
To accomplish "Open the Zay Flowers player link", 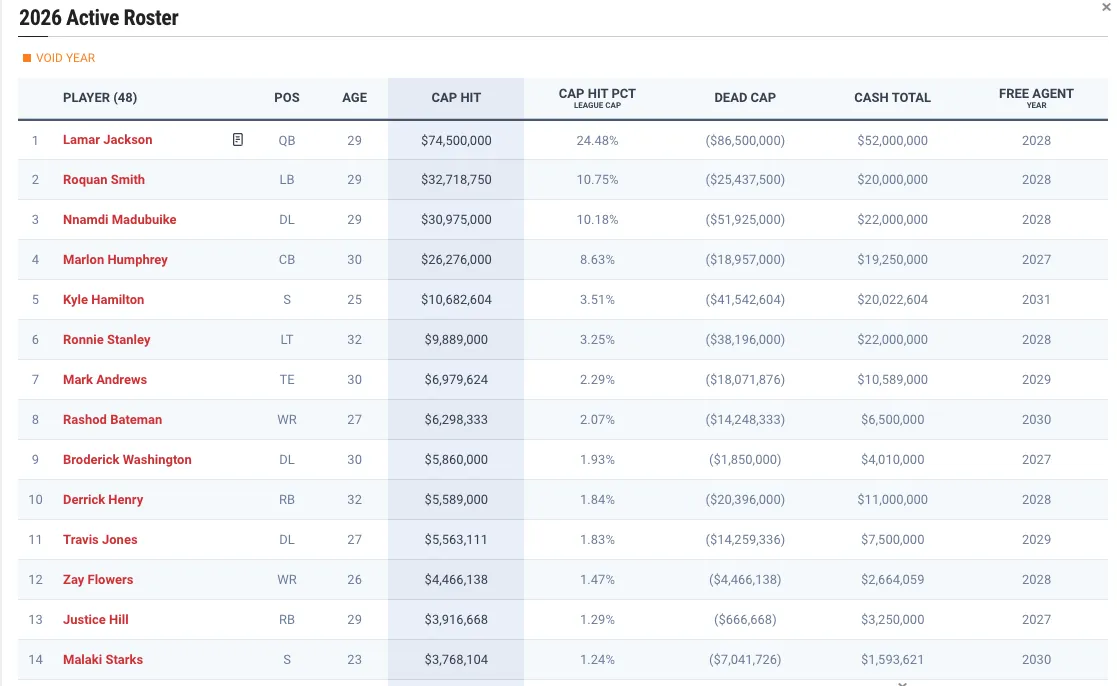I will click(98, 580).
